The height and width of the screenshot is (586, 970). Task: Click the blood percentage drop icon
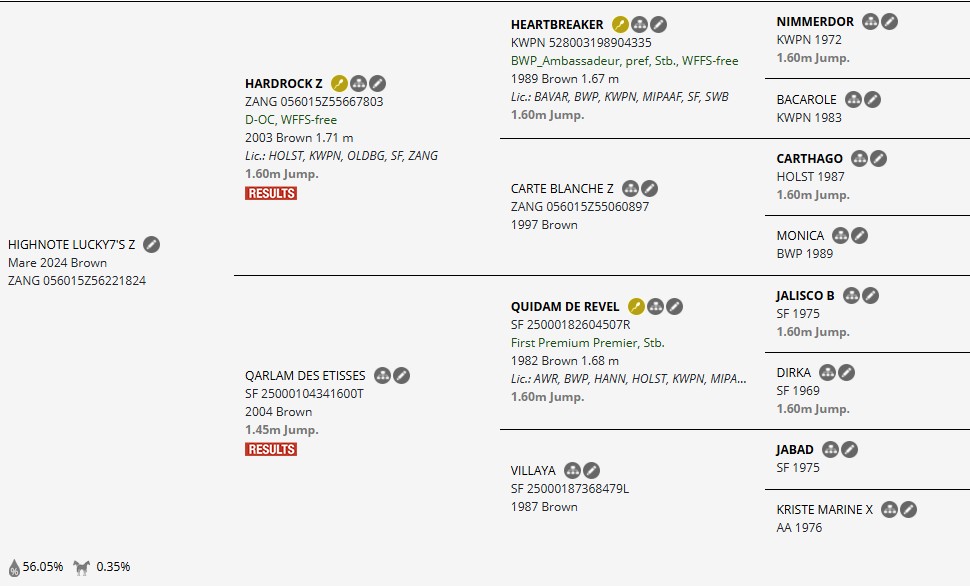click(x=14, y=567)
